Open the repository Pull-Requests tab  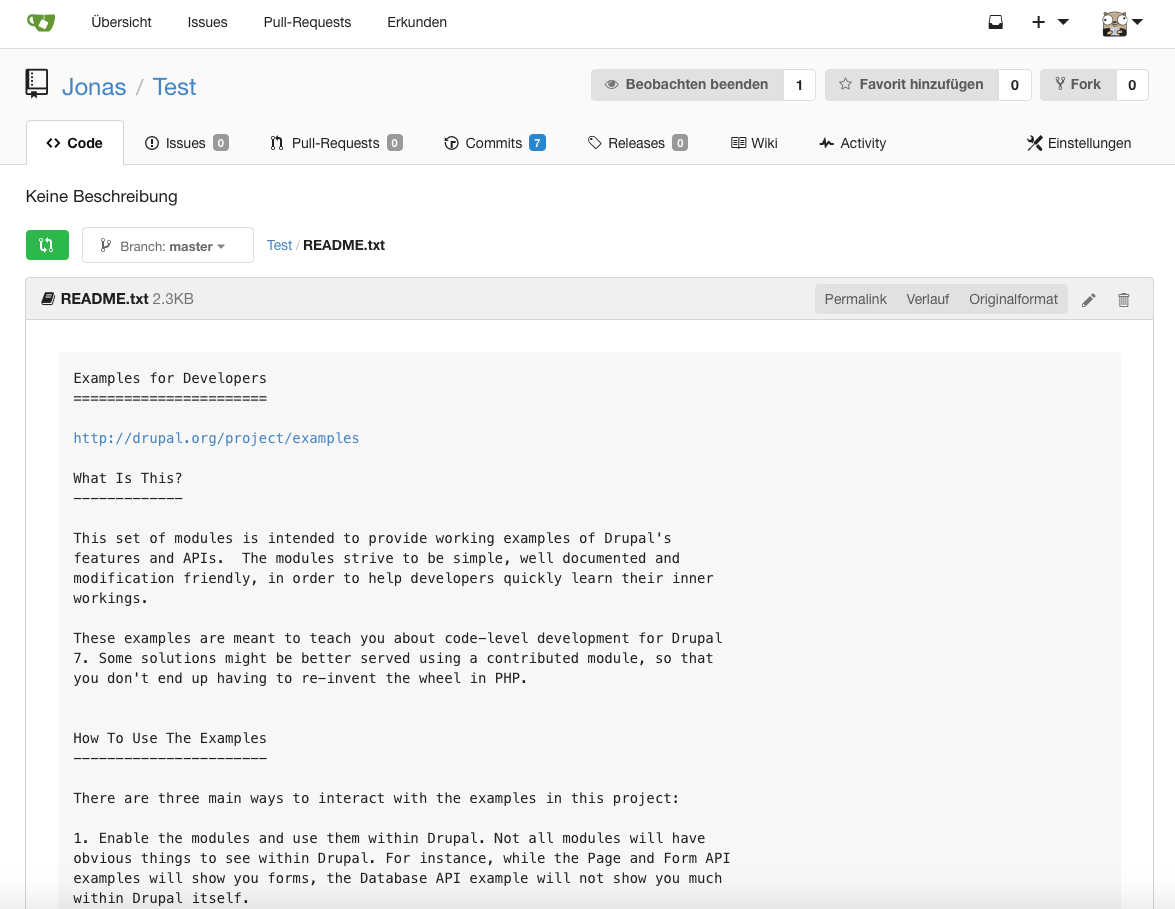click(x=336, y=142)
